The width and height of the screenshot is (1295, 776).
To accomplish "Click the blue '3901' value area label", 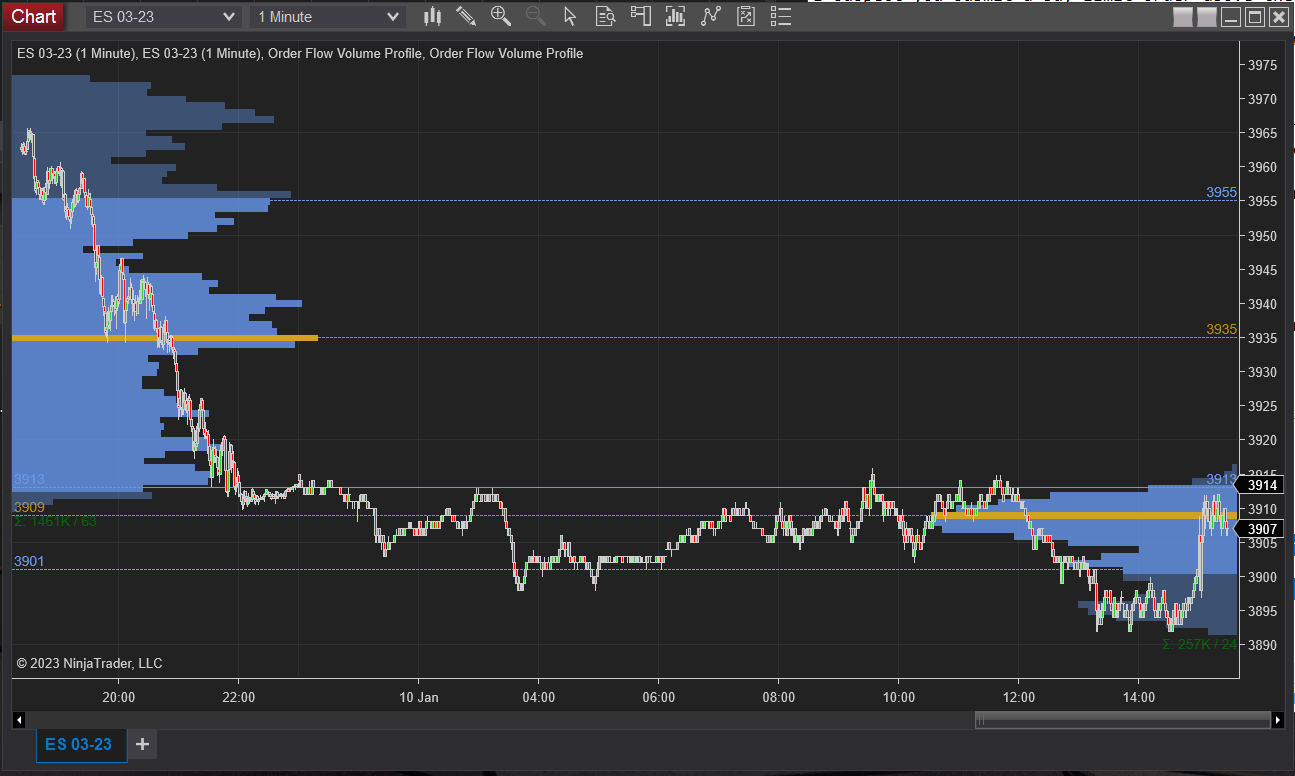I will tap(29, 561).
